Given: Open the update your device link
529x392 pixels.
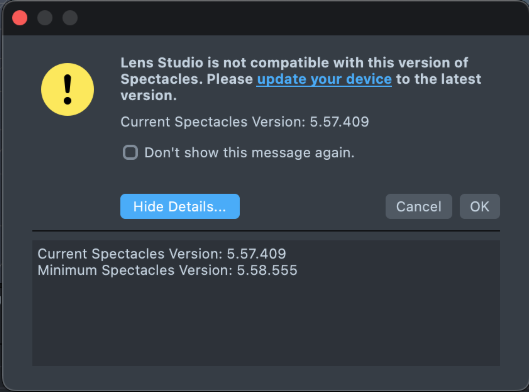Looking at the screenshot, I should [x=324, y=79].
